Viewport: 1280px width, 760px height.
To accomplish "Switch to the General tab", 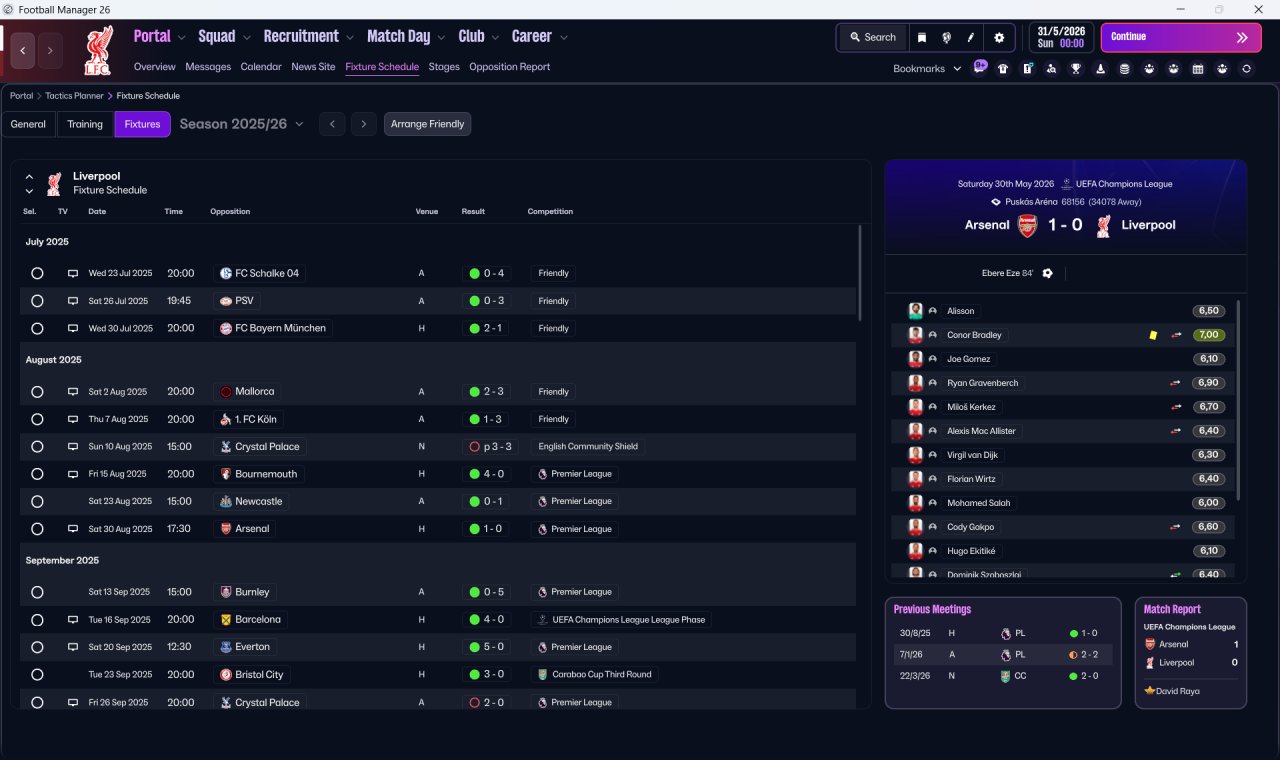I will (x=28, y=124).
